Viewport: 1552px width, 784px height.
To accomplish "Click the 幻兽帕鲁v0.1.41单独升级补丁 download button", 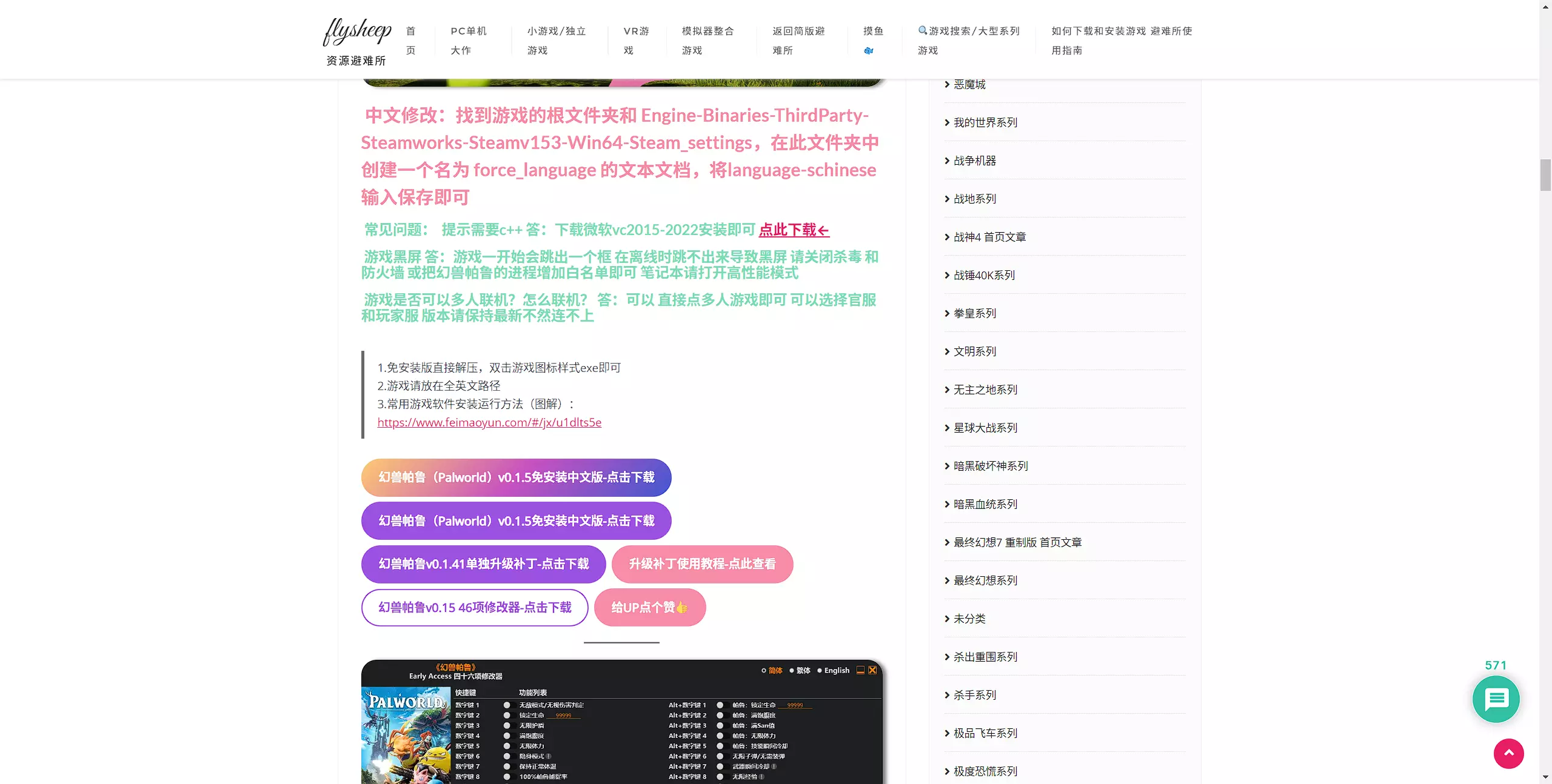I will coord(483,564).
